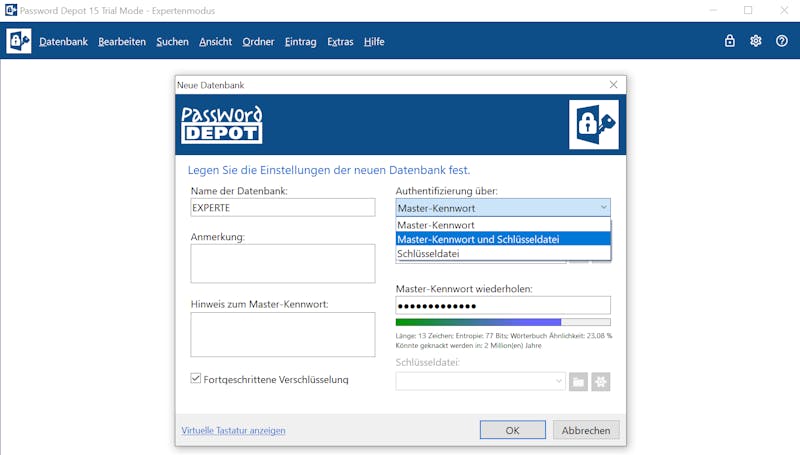The width and height of the screenshot is (800, 455).
Task: Focus the Name der Datenbank field
Action: click(x=283, y=208)
